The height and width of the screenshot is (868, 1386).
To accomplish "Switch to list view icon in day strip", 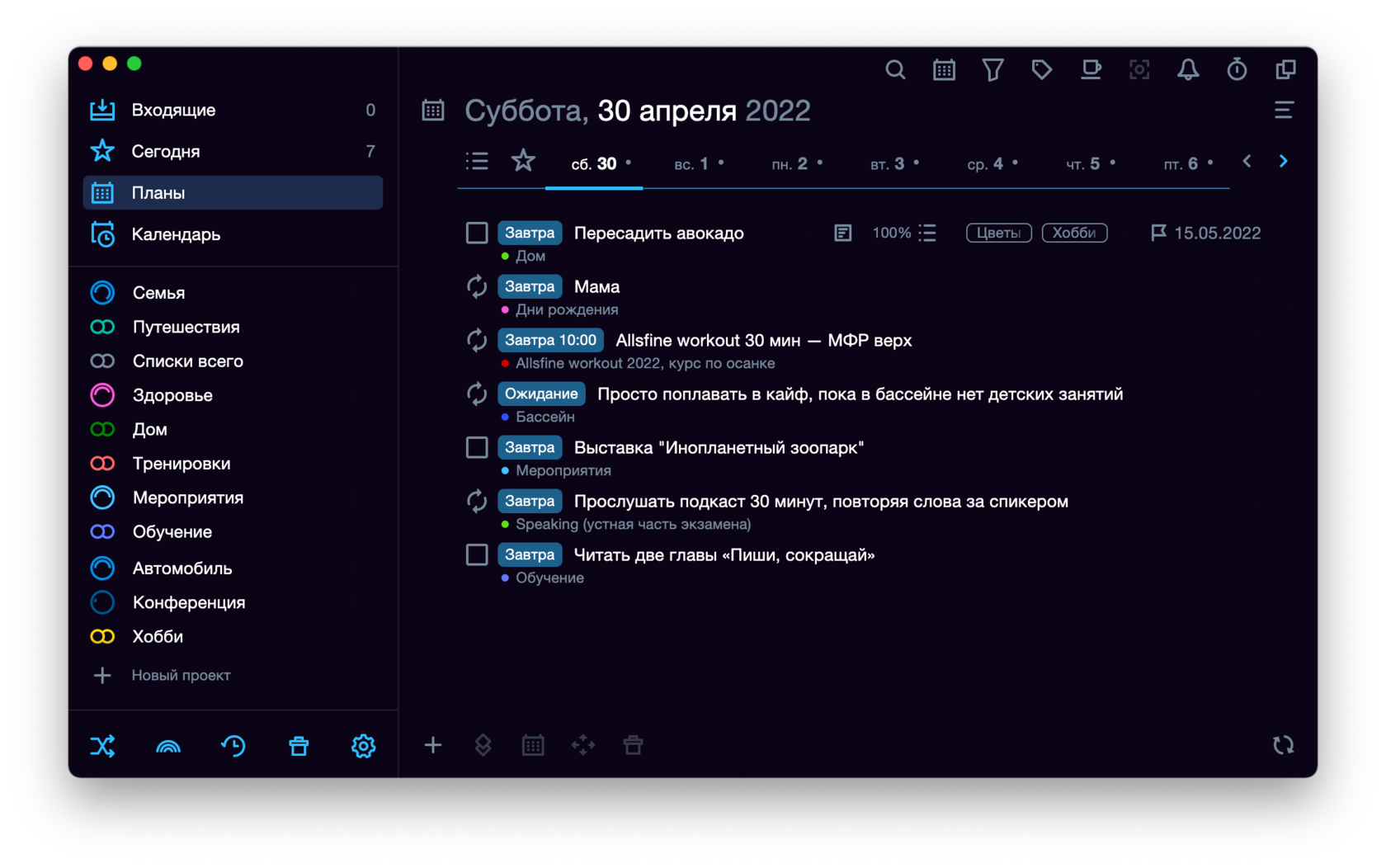I will pyautogui.click(x=477, y=161).
